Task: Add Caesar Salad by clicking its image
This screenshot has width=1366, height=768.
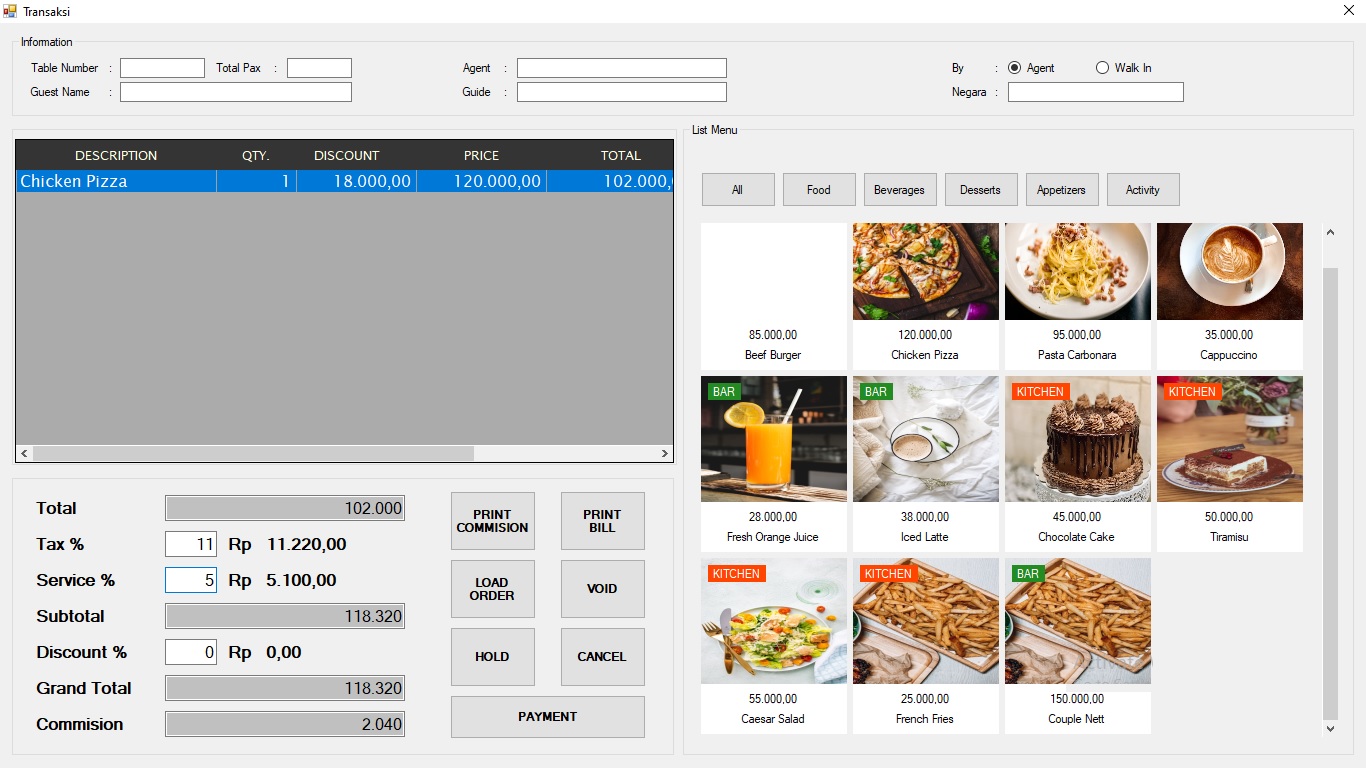Action: click(x=773, y=622)
